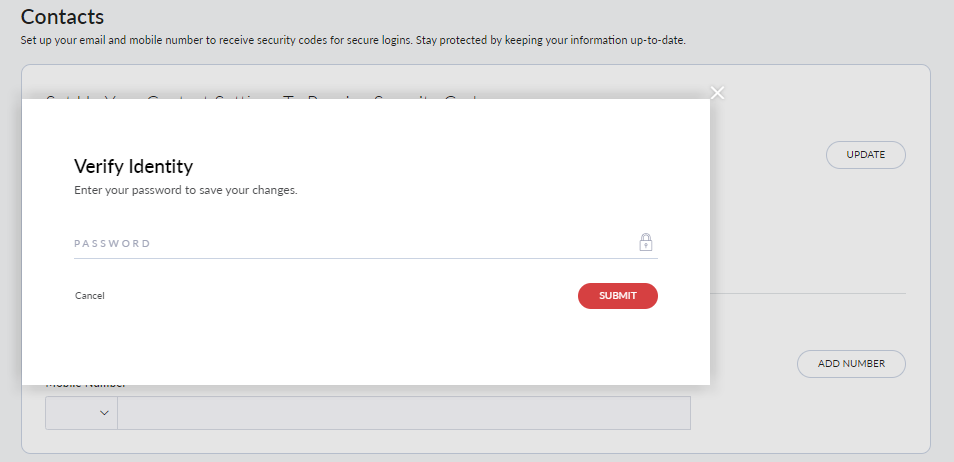954x462 pixels.
Task: Close the Verify Identity dialog with the X
Action: point(717,93)
